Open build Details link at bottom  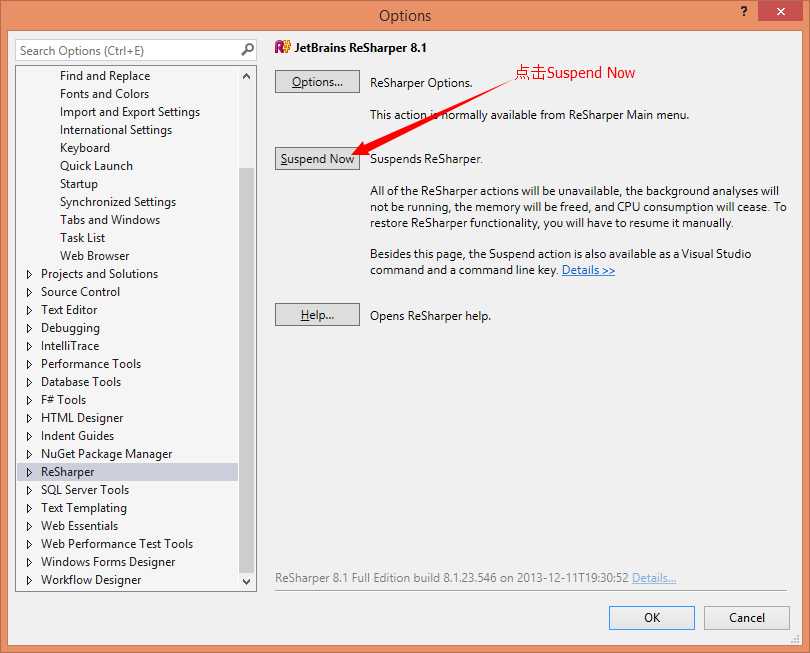coord(653,578)
